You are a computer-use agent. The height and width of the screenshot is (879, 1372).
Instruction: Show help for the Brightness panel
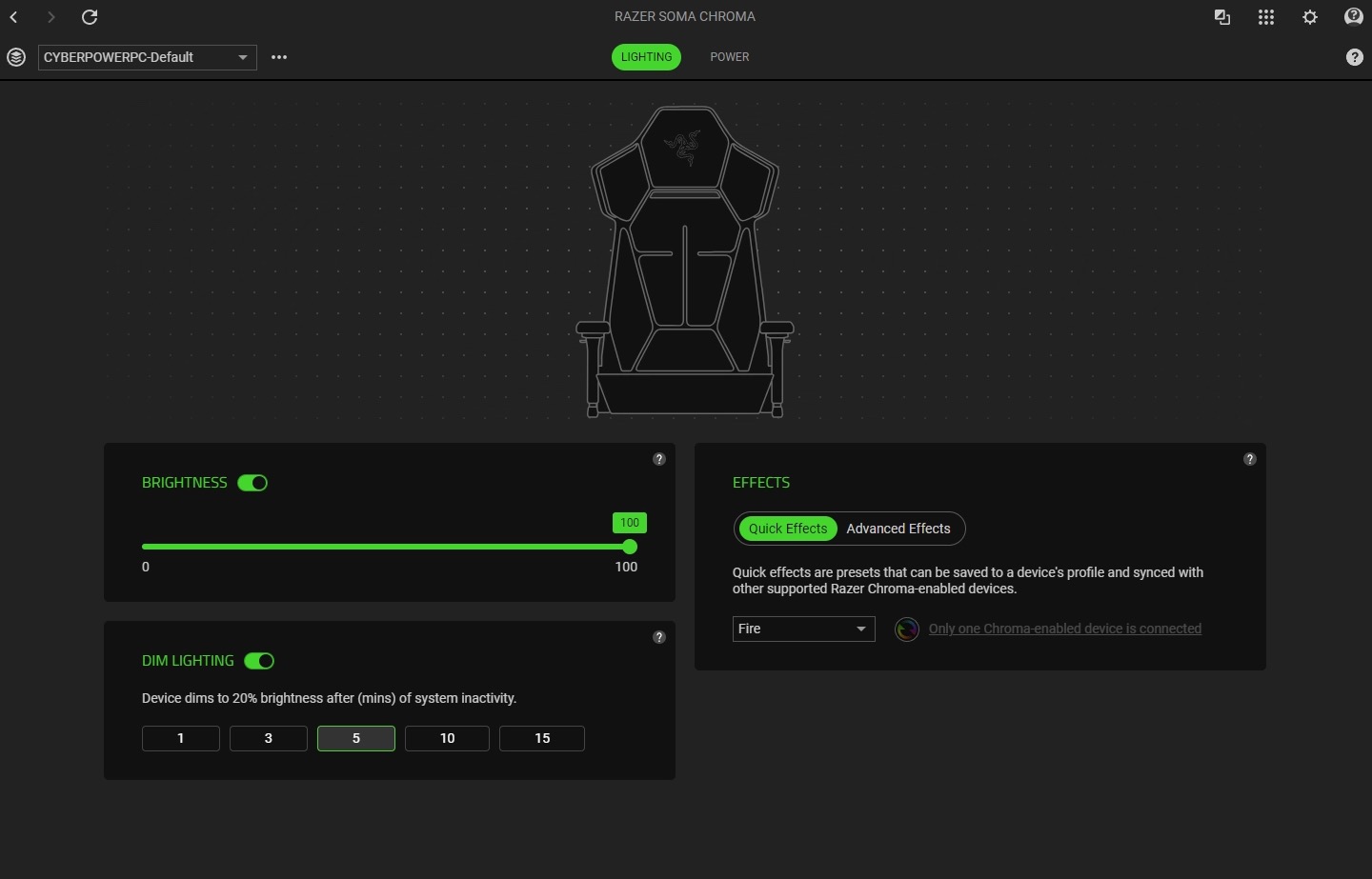pyautogui.click(x=659, y=459)
